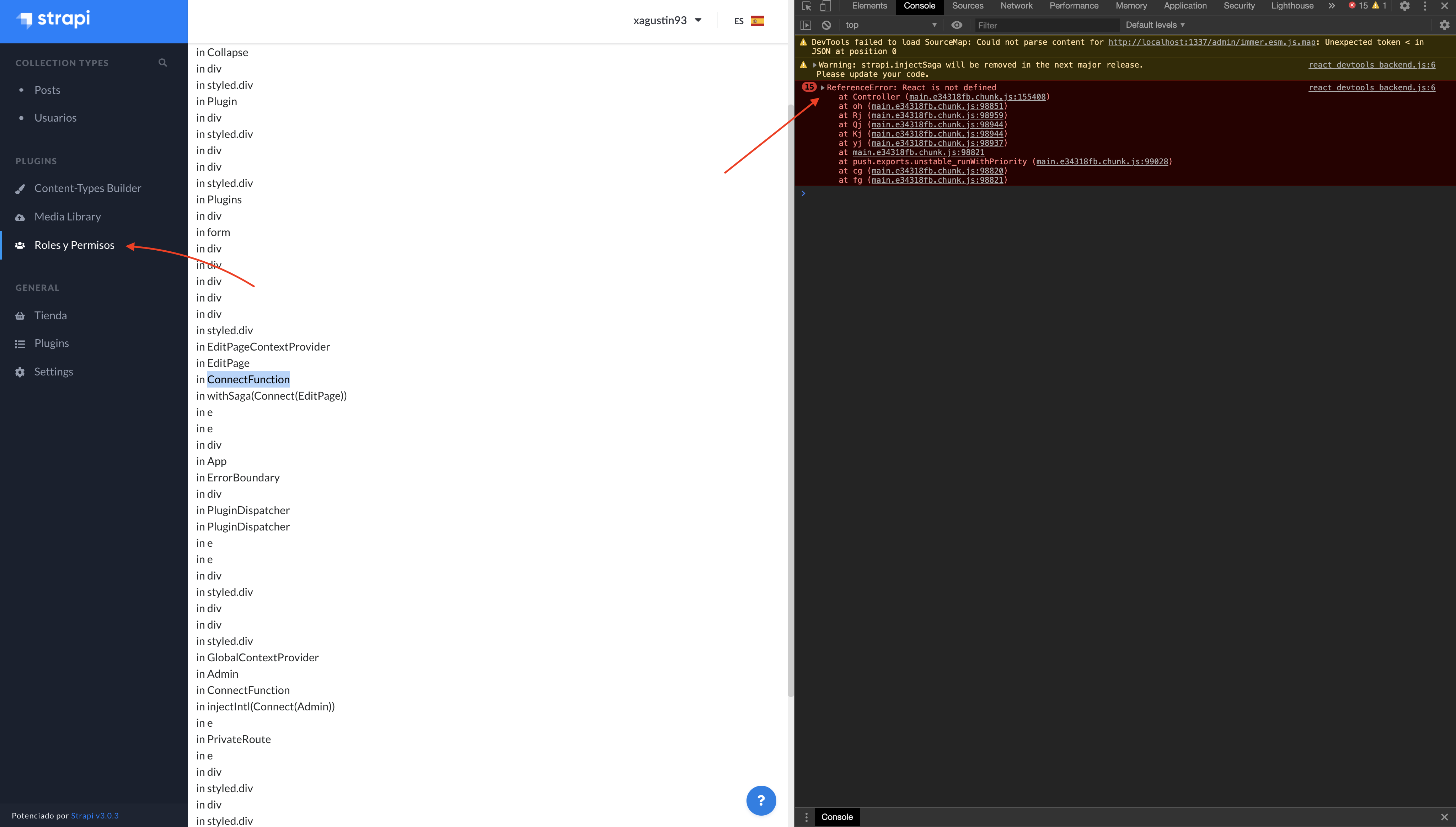Clear the console messages
1456x827 pixels.
pos(826,25)
